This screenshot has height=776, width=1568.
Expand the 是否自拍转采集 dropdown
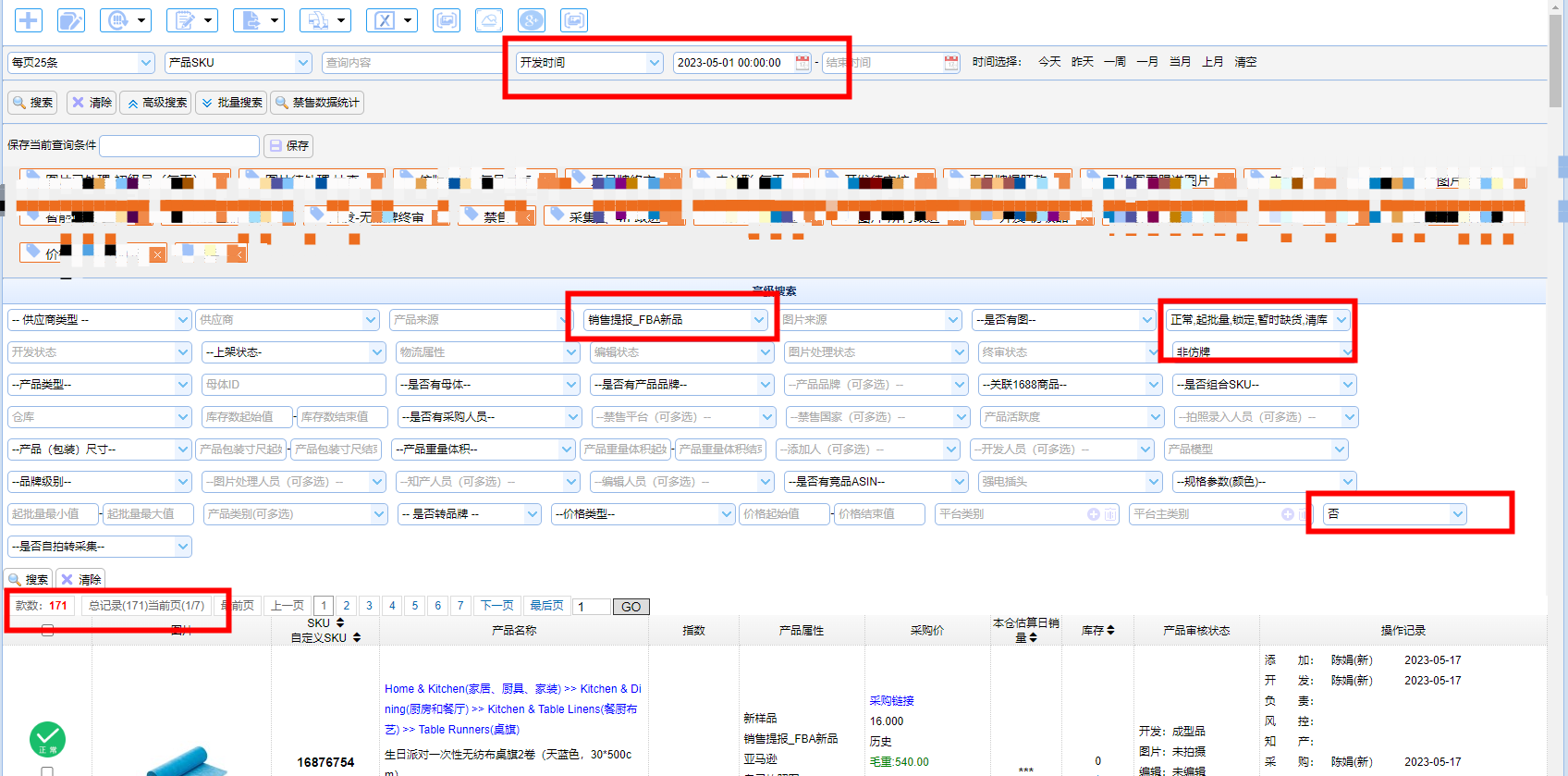100,547
